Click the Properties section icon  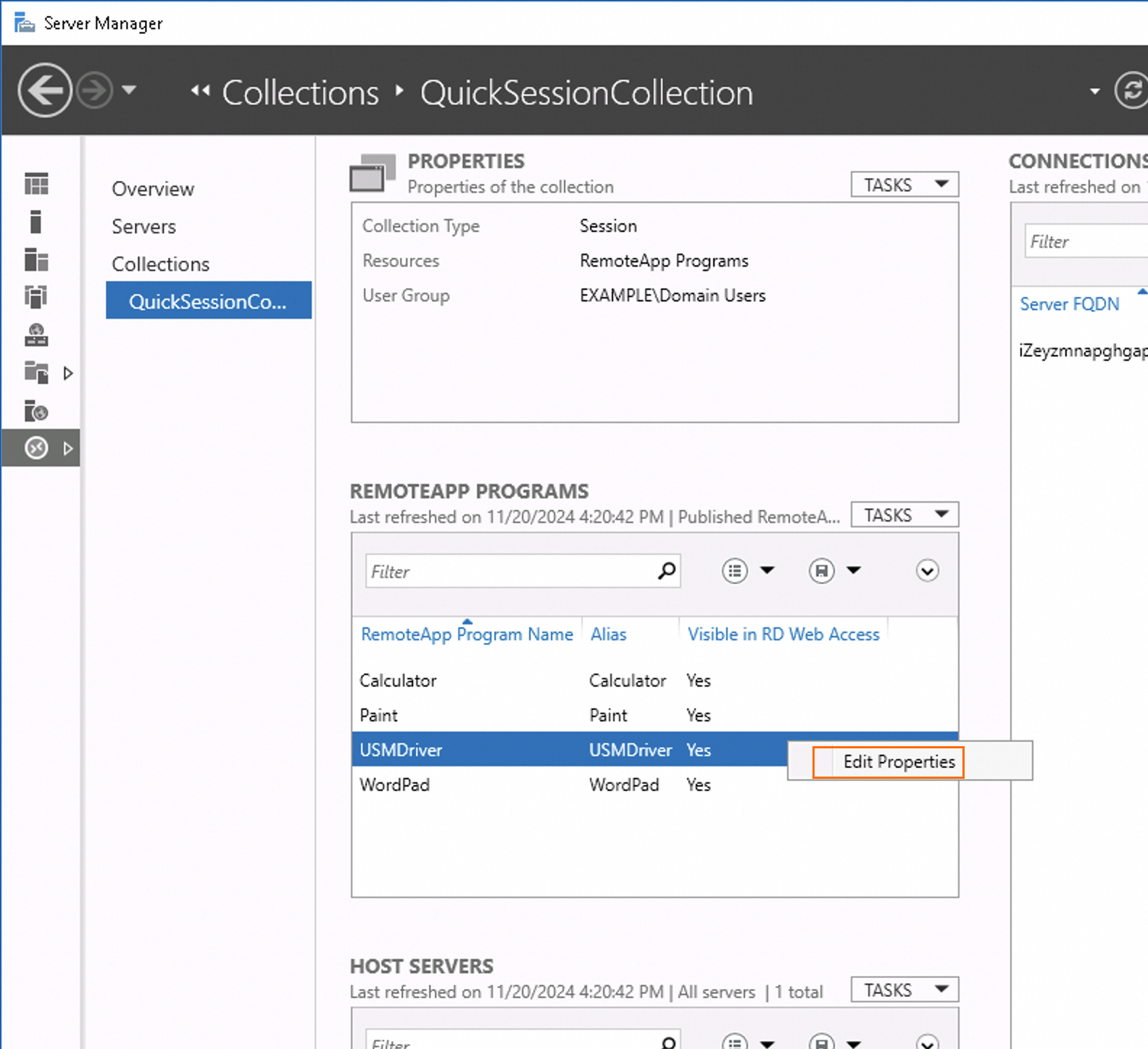pyautogui.click(x=373, y=173)
